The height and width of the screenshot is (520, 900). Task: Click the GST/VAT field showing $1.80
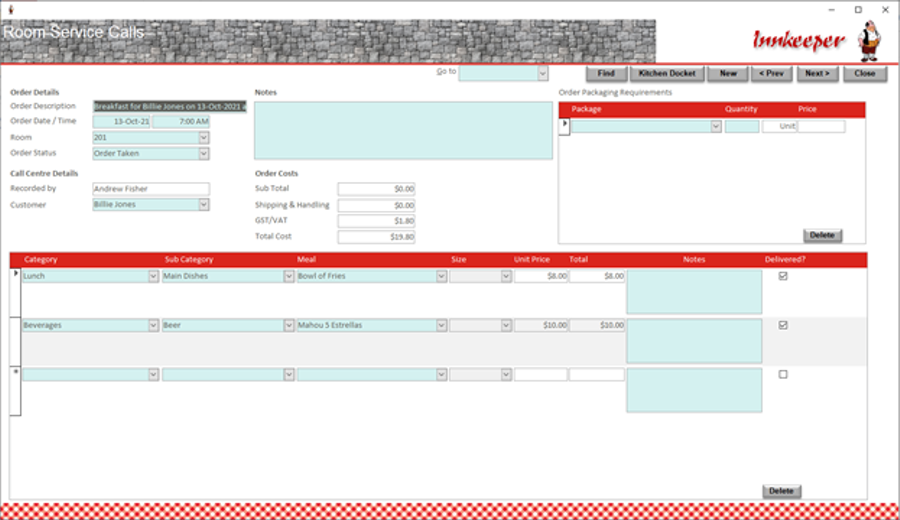click(377, 221)
